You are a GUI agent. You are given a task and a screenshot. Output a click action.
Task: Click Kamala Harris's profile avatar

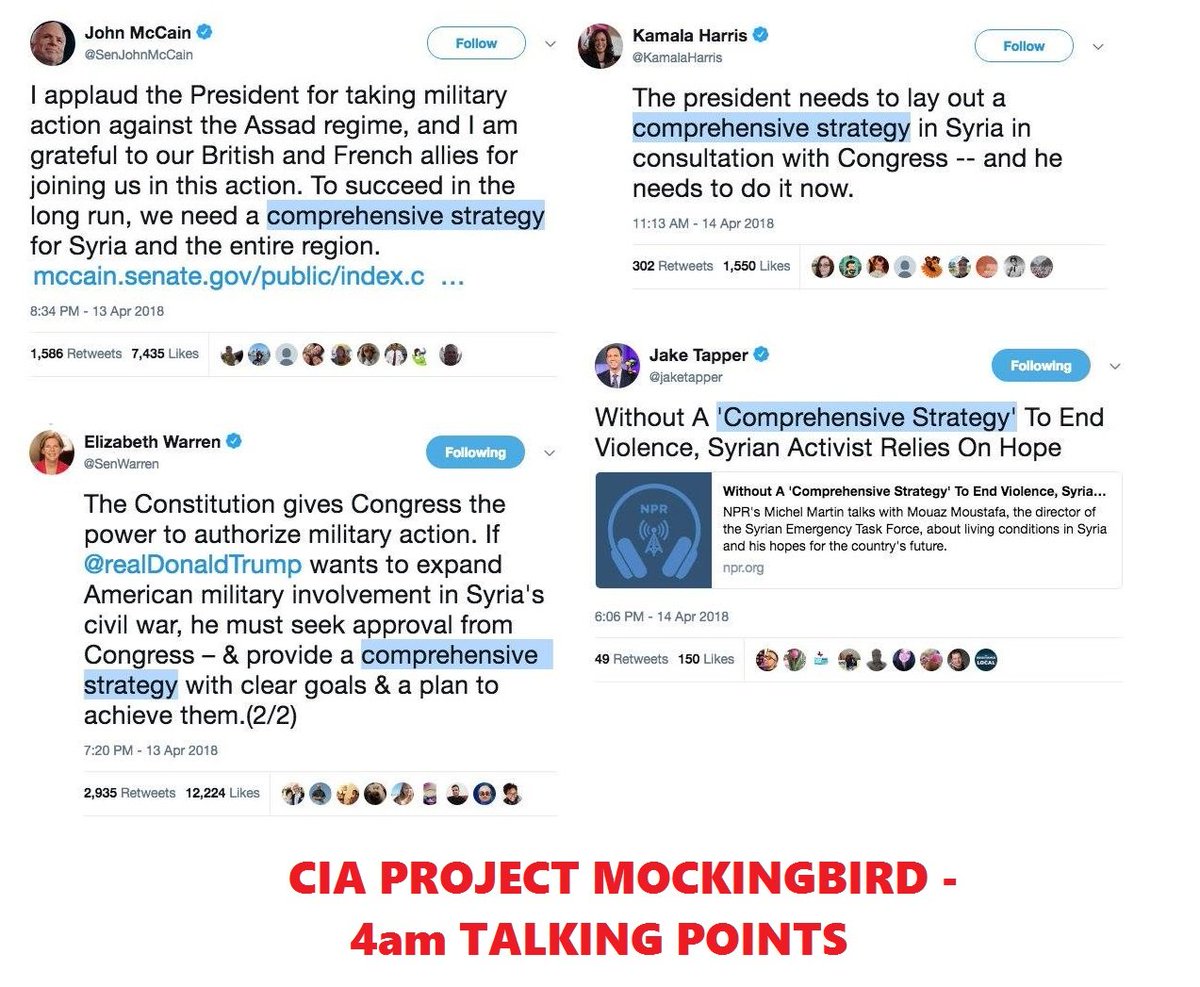(x=600, y=46)
